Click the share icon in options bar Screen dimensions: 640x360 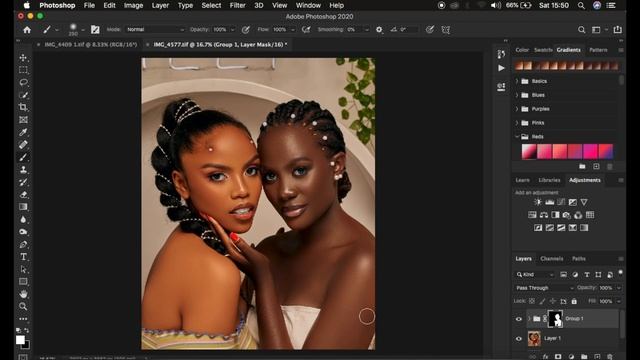[618, 29]
